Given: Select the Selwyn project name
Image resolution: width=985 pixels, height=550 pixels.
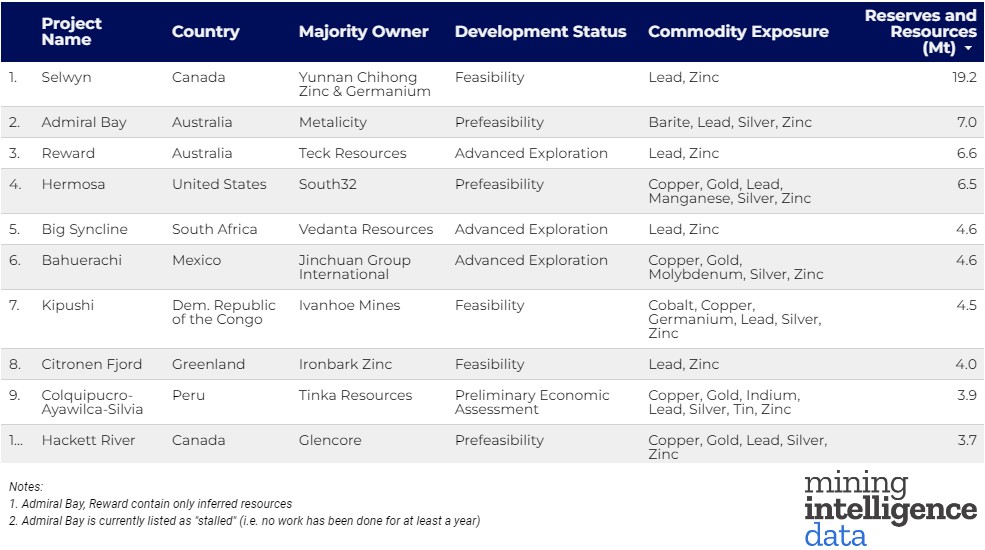Looking at the screenshot, I should (66, 78).
